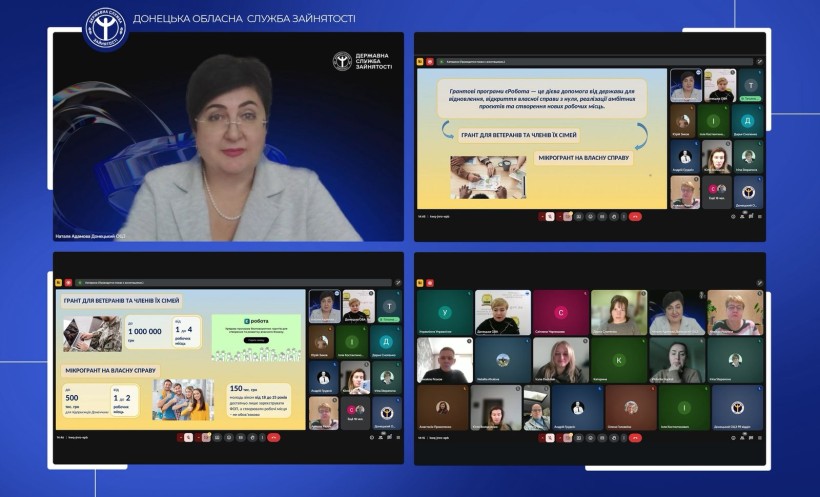The height and width of the screenshot is (497, 820).
Task: Turn on captions in the top-right meeting window
Action: coord(580,216)
